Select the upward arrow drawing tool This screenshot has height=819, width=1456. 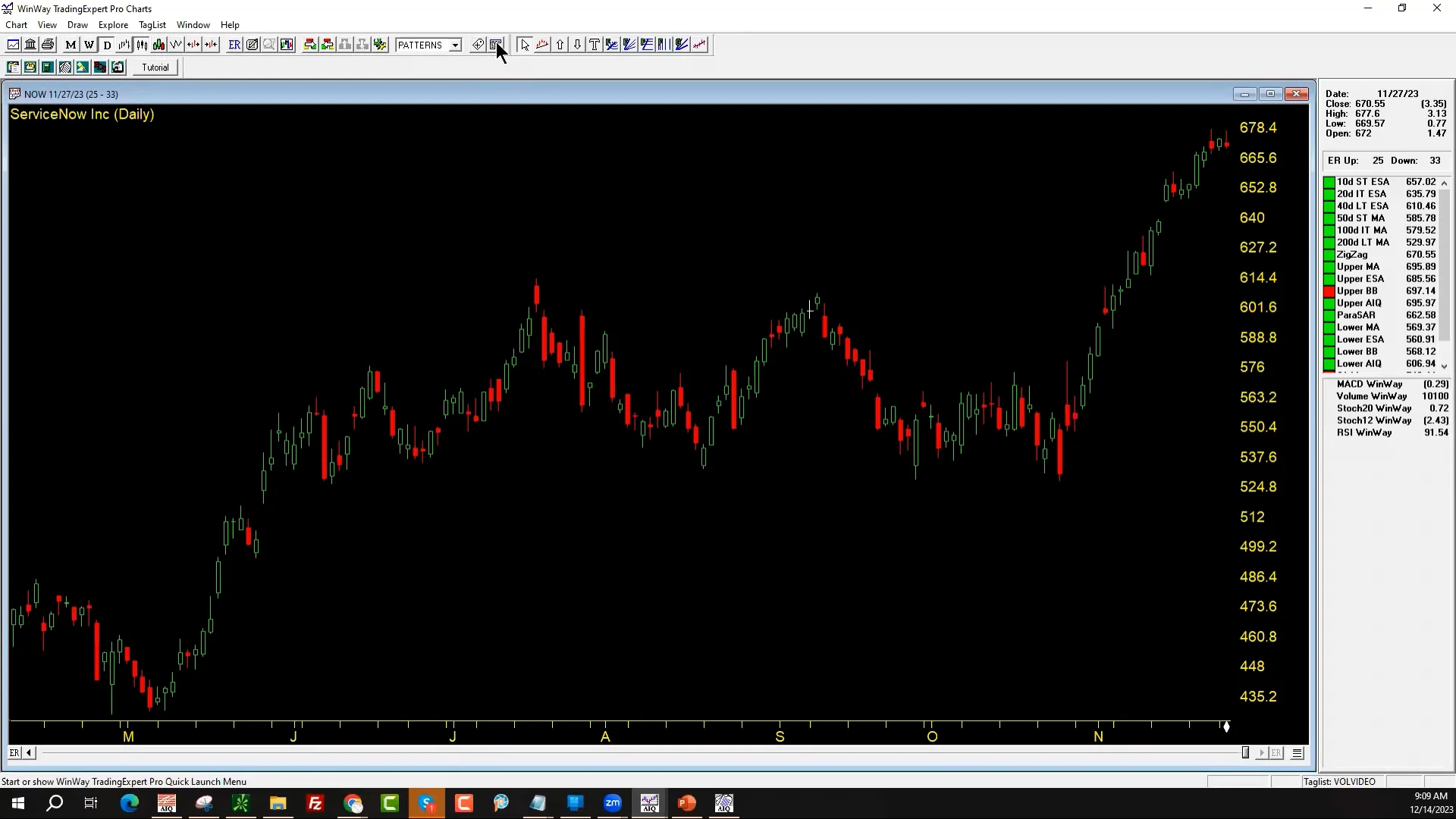click(560, 45)
